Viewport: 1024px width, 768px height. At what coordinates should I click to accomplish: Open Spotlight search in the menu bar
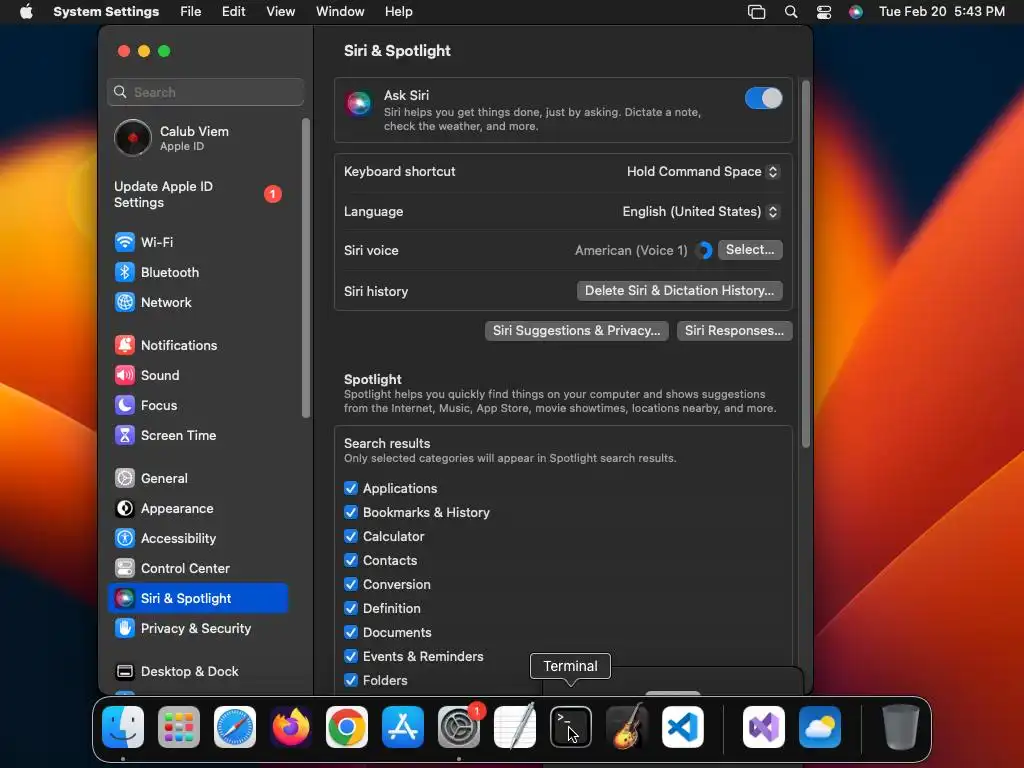click(x=791, y=12)
